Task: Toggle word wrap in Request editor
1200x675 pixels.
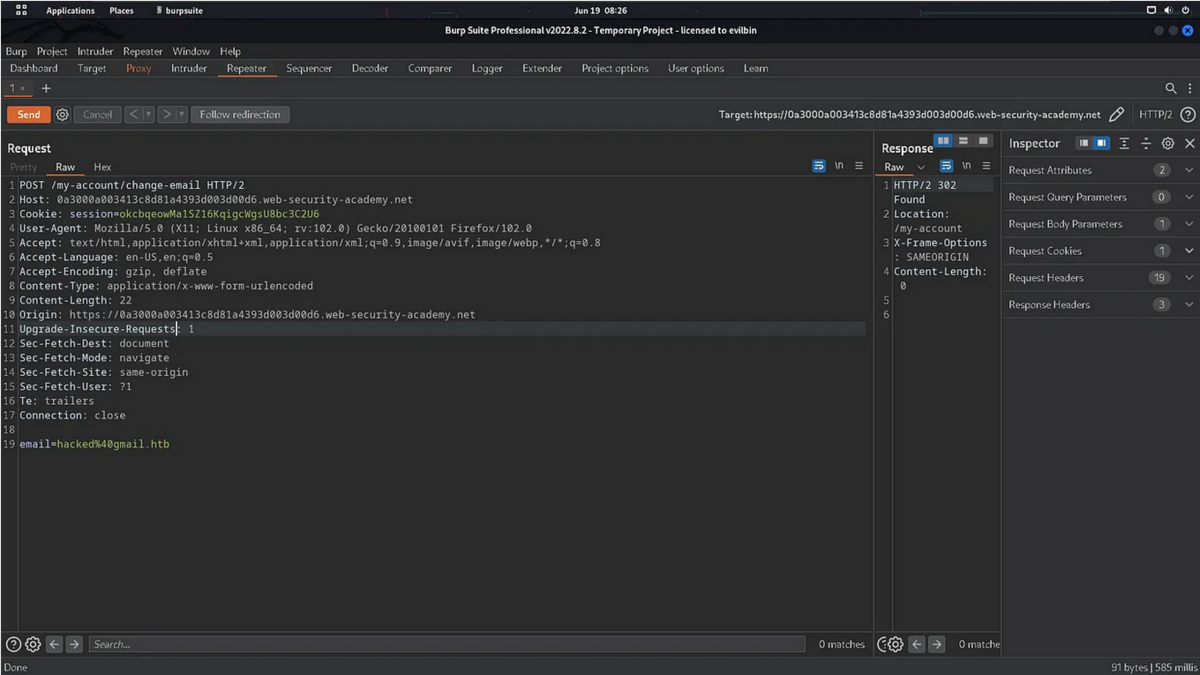Action: [x=819, y=166]
